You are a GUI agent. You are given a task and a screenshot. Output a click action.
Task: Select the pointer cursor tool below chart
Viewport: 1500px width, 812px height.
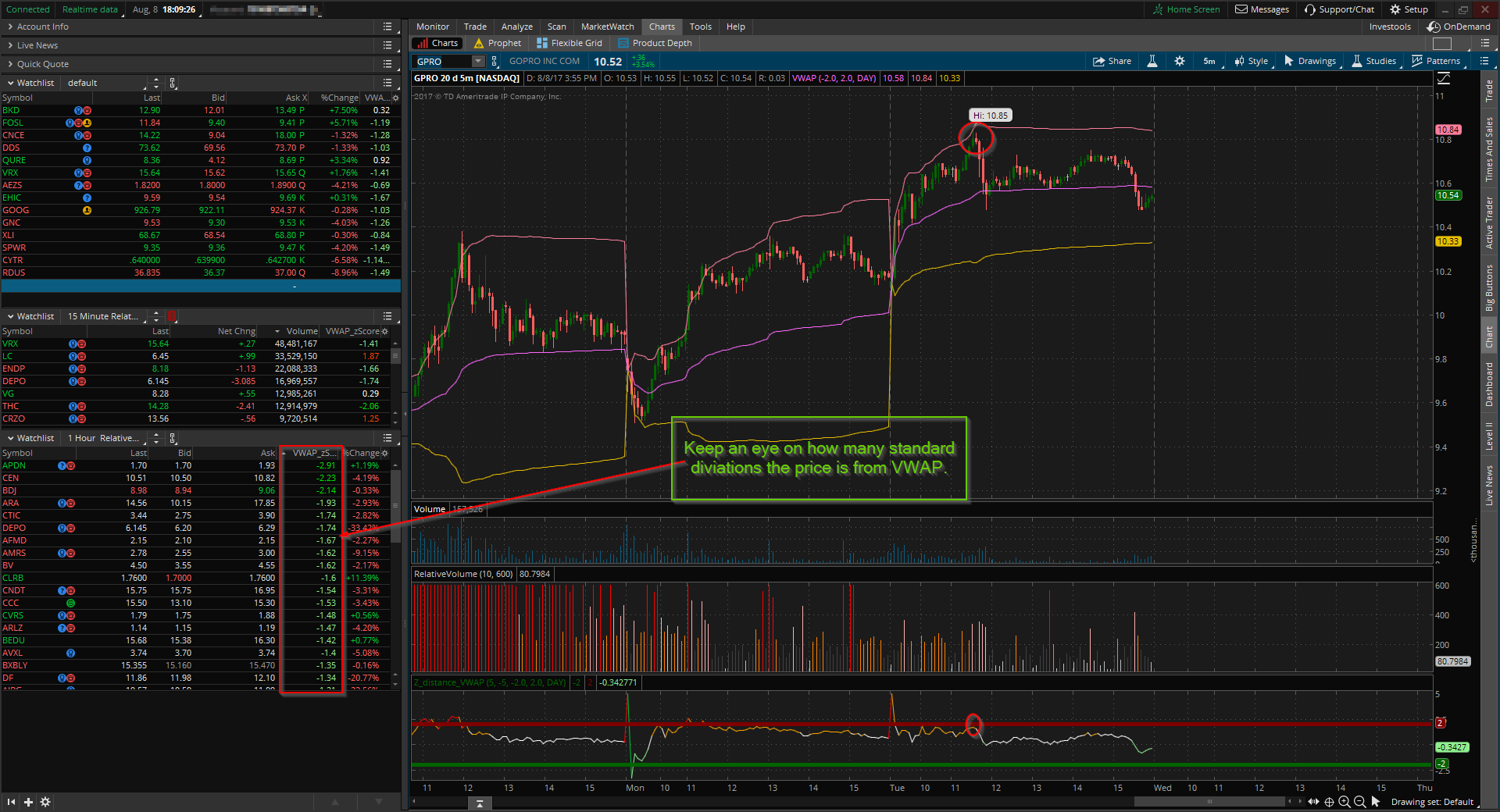1376,802
